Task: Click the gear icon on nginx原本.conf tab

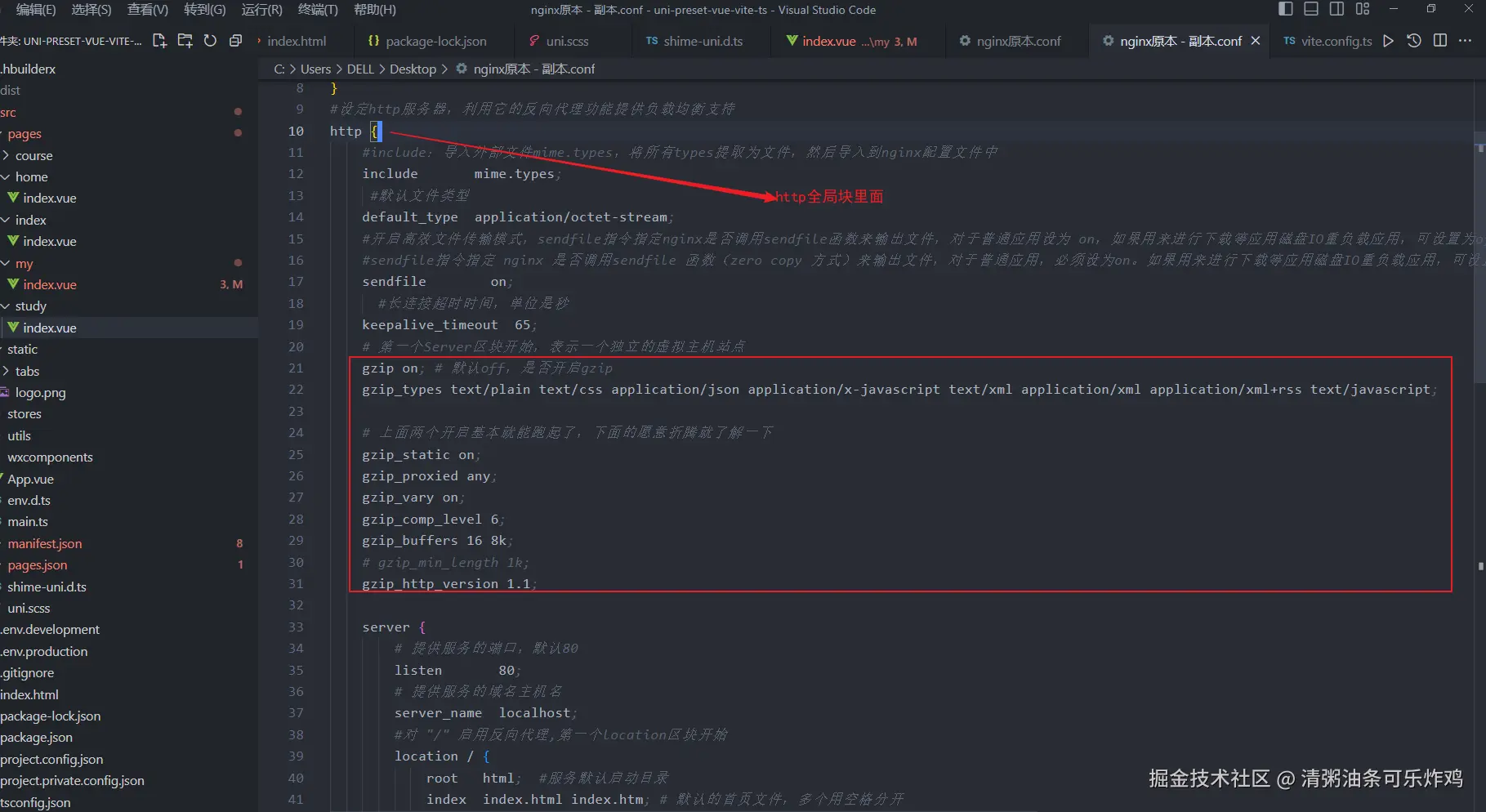Action: [x=965, y=41]
